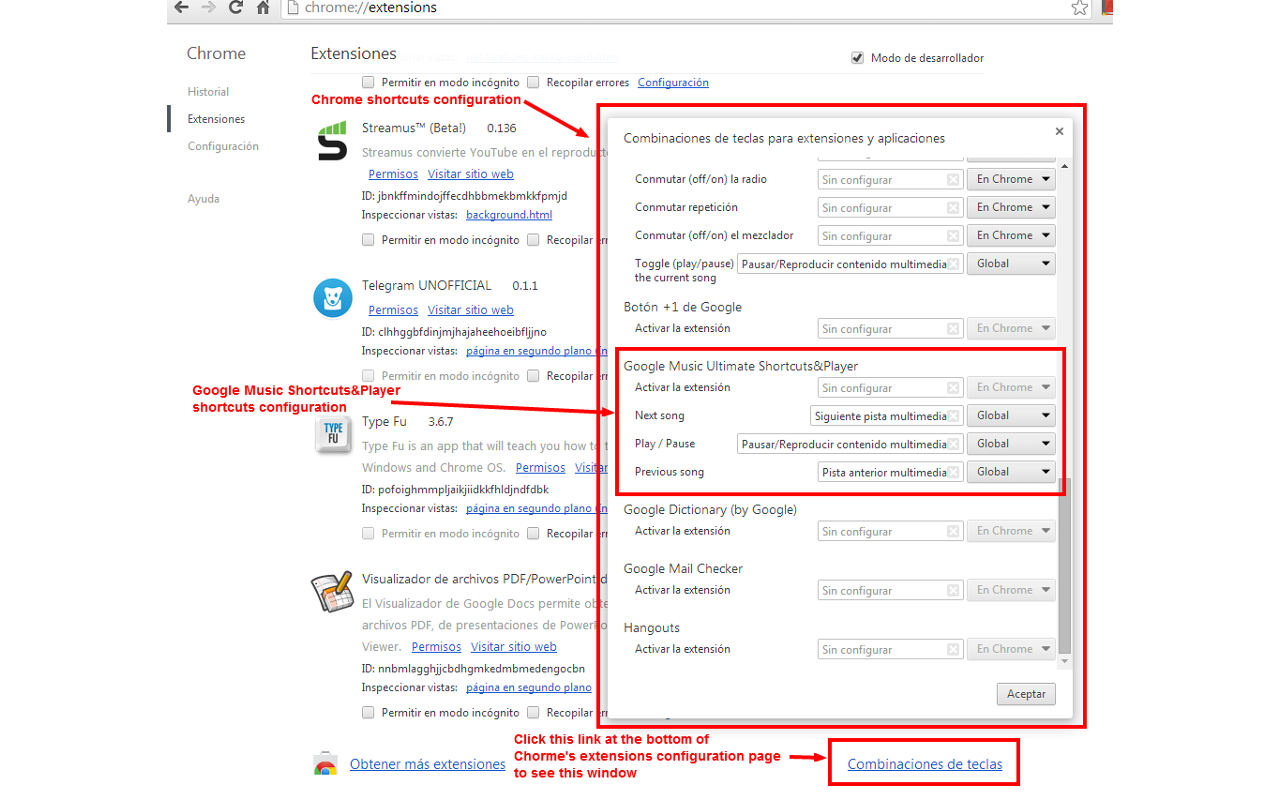The width and height of the screenshot is (1280, 800).
Task: Open Global dropdown for Play / Pause
Action: 1011,444
